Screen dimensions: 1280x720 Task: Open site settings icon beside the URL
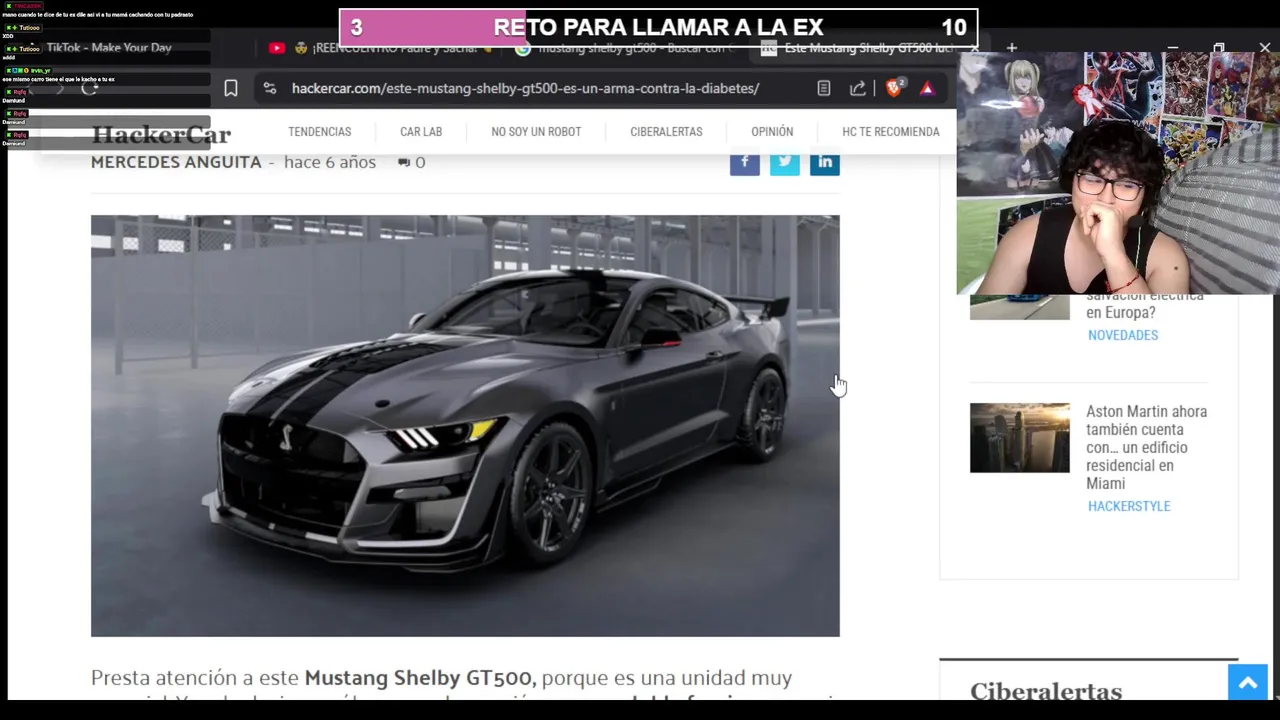[x=270, y=88]
